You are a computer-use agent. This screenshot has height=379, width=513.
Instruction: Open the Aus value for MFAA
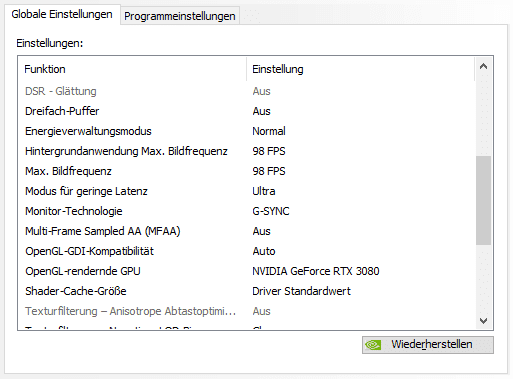coord(261,231)
